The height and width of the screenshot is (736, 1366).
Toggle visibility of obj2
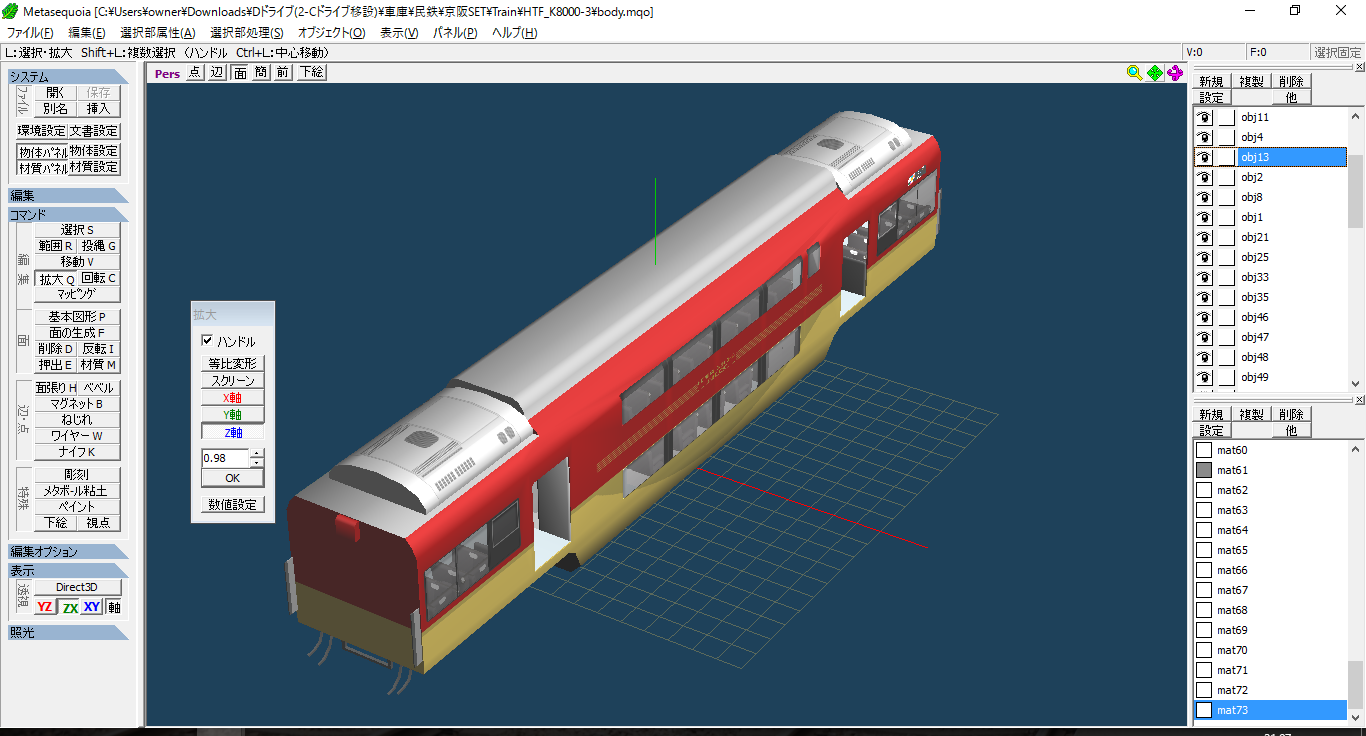click(1204, 177)
